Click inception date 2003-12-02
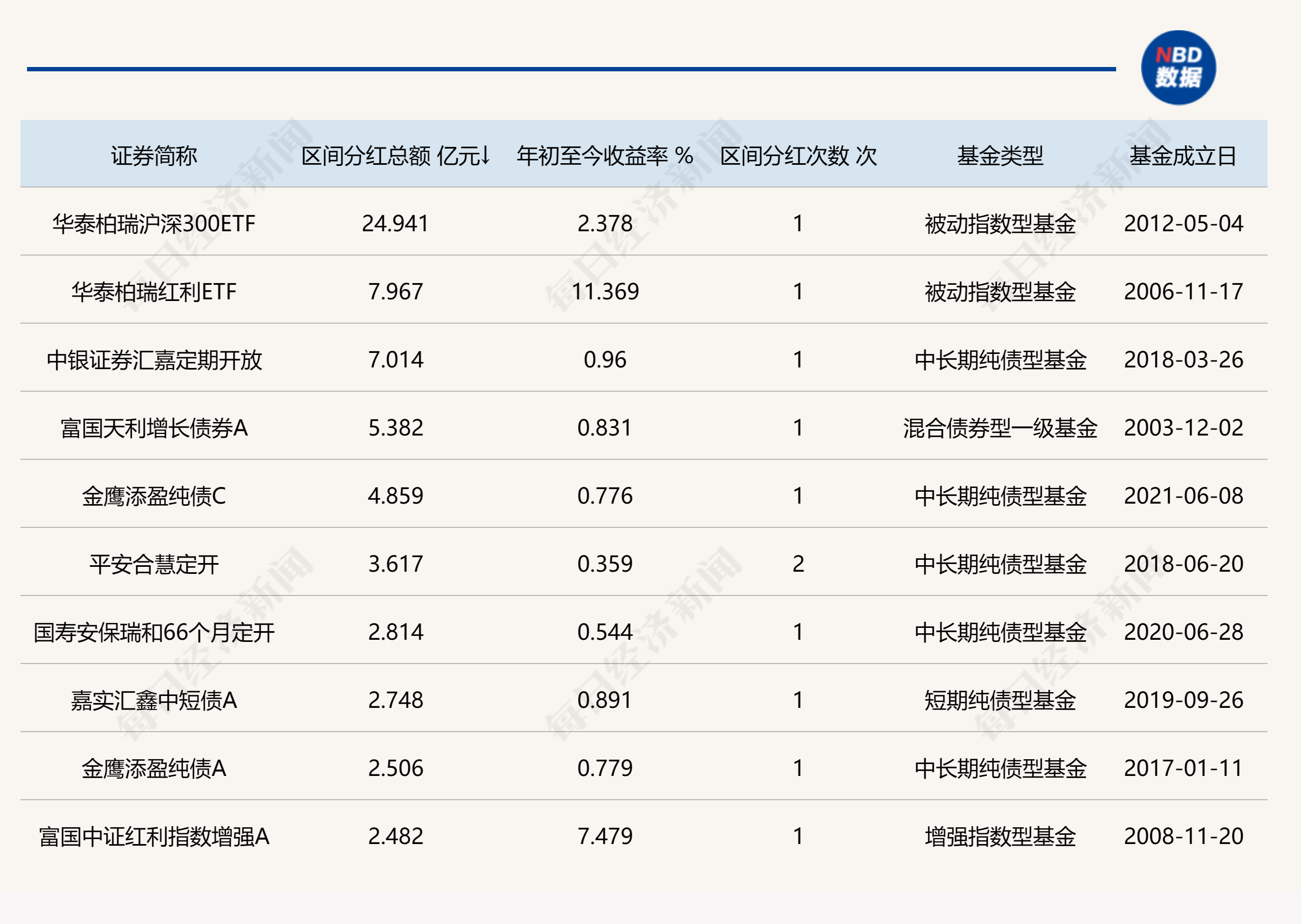The height and width of the screenshot is (924, 1301). pyautogui.click(x=1183, y=428)
